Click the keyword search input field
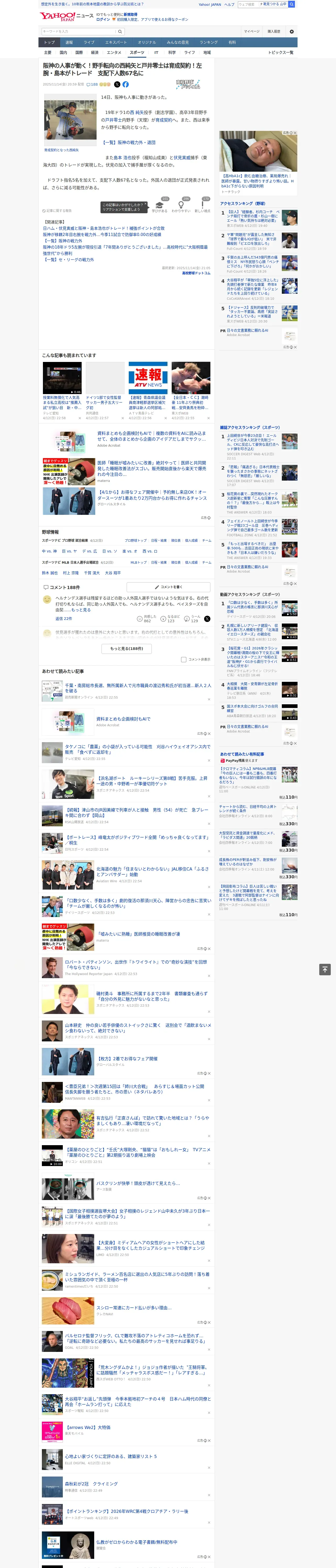The width and height of the screenshot is (336, 1568). pyautogui.click(x=78, y=31)
